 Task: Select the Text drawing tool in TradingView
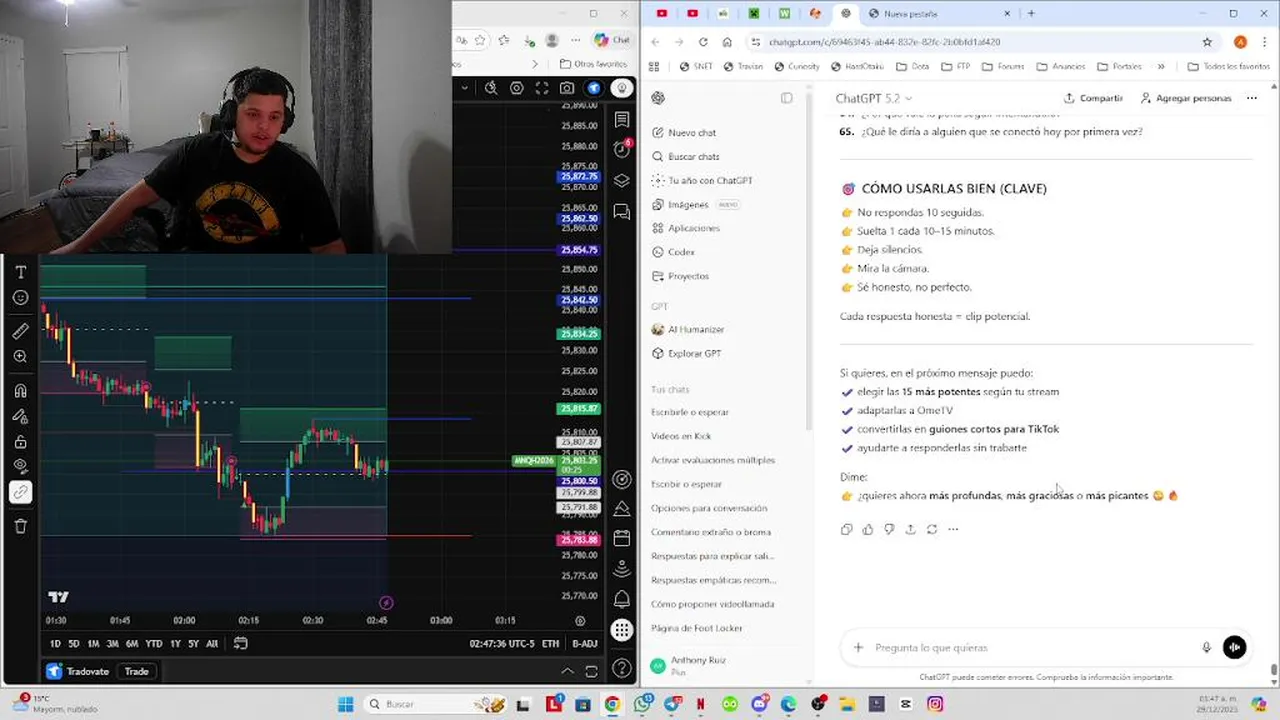(x=20, y=272)
